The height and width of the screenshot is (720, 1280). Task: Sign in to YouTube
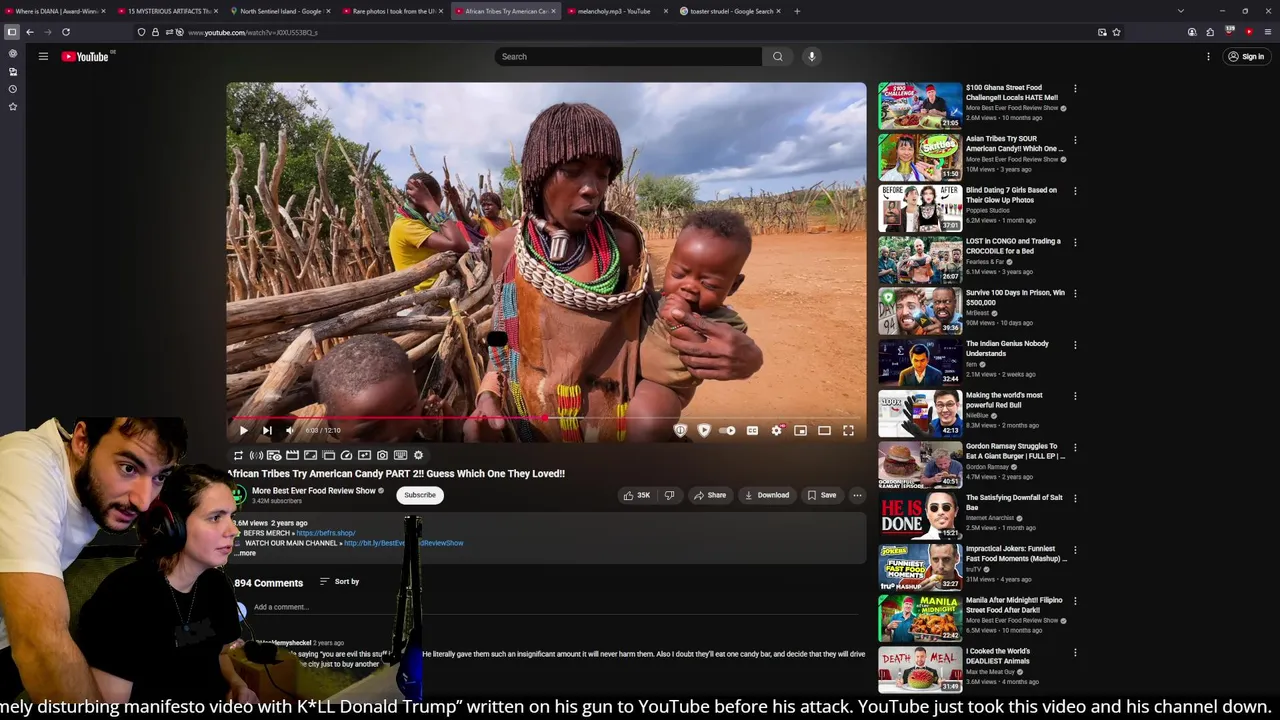click(1246, 56)
